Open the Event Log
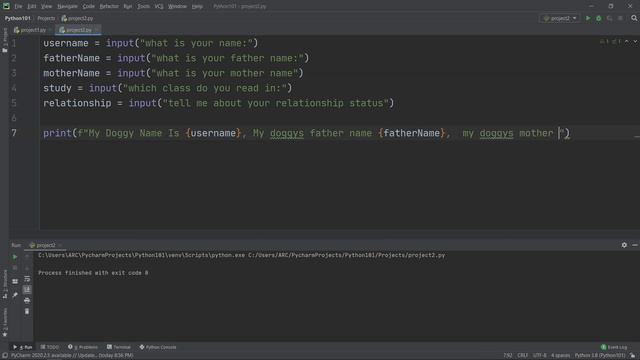This screenshot has height=360, width=640. 614,347
